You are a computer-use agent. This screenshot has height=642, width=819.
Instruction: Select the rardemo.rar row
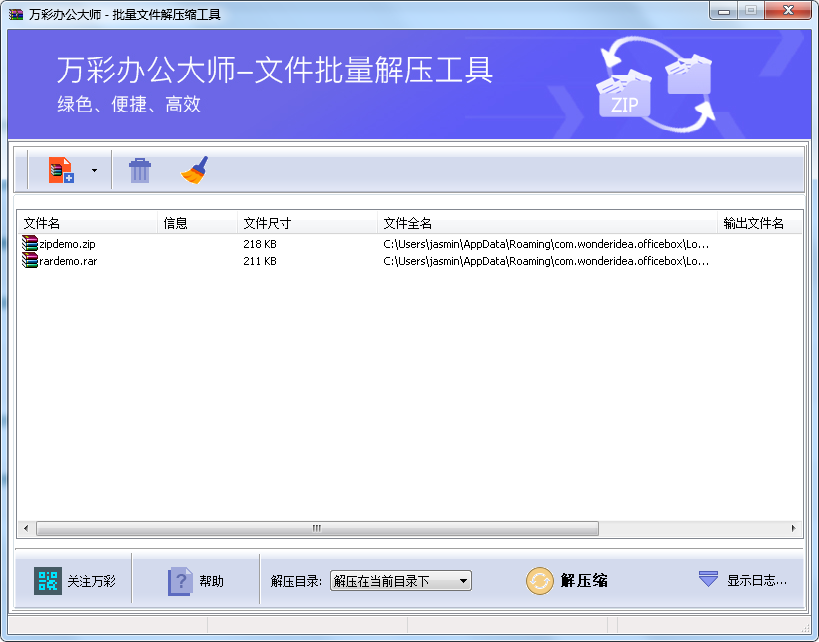coord(410,261)
